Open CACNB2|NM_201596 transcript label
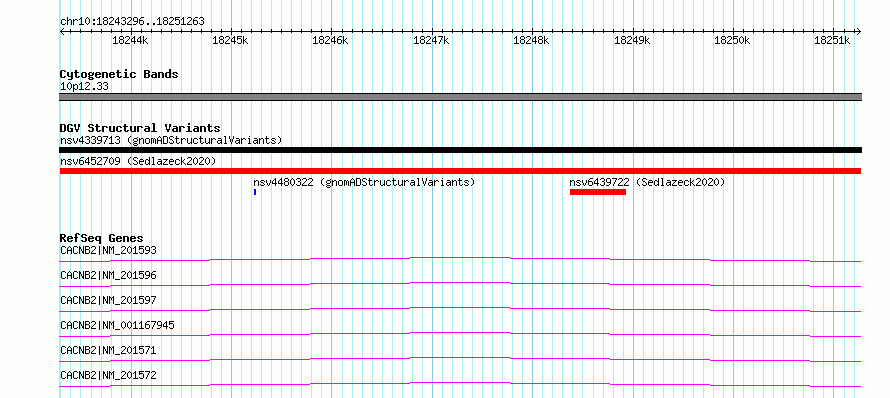Viewport: 890px width, 398px height. [x=108, y=275]
